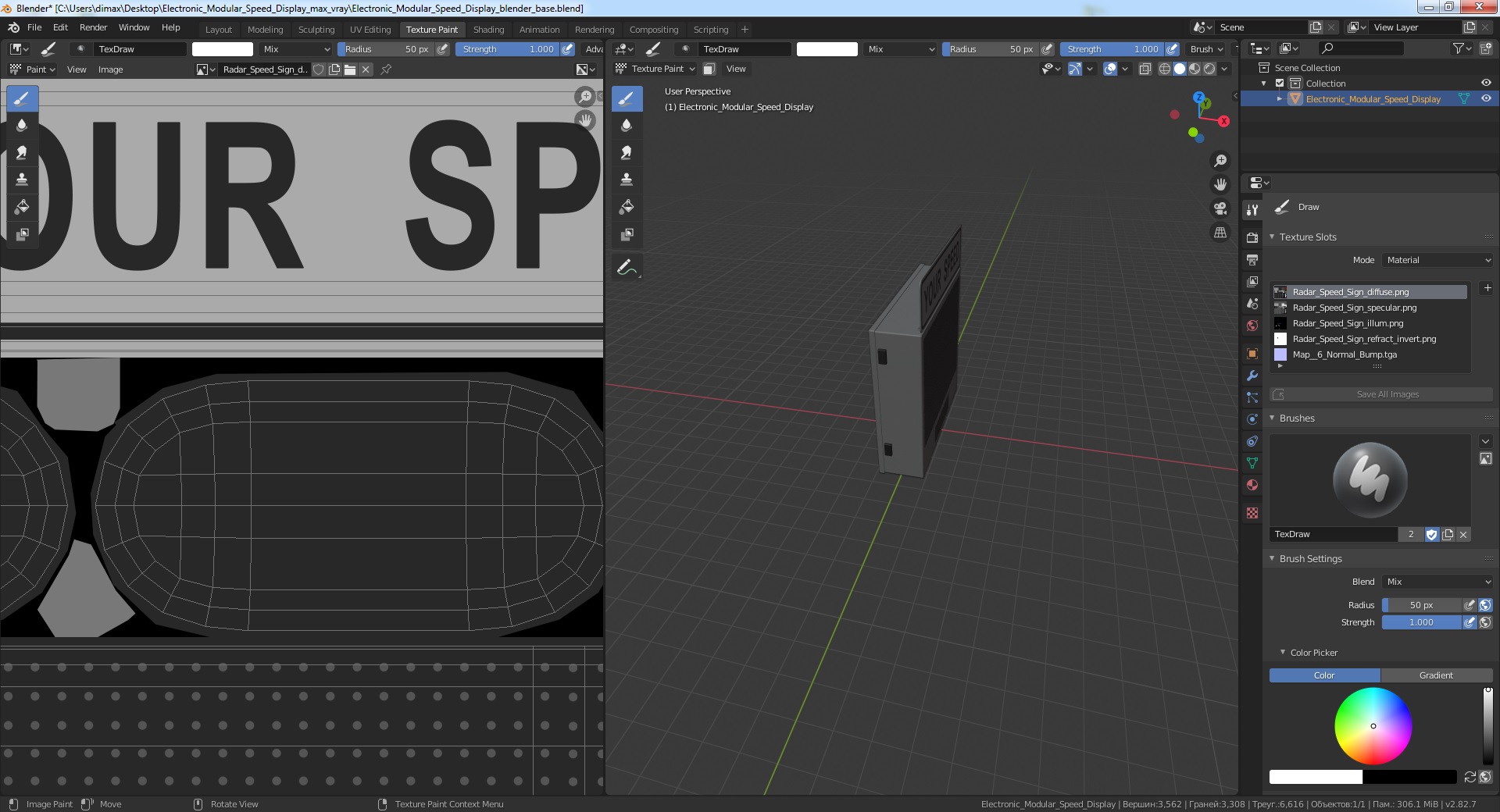
Task: Open the World properties tab
Action: 1252,326
